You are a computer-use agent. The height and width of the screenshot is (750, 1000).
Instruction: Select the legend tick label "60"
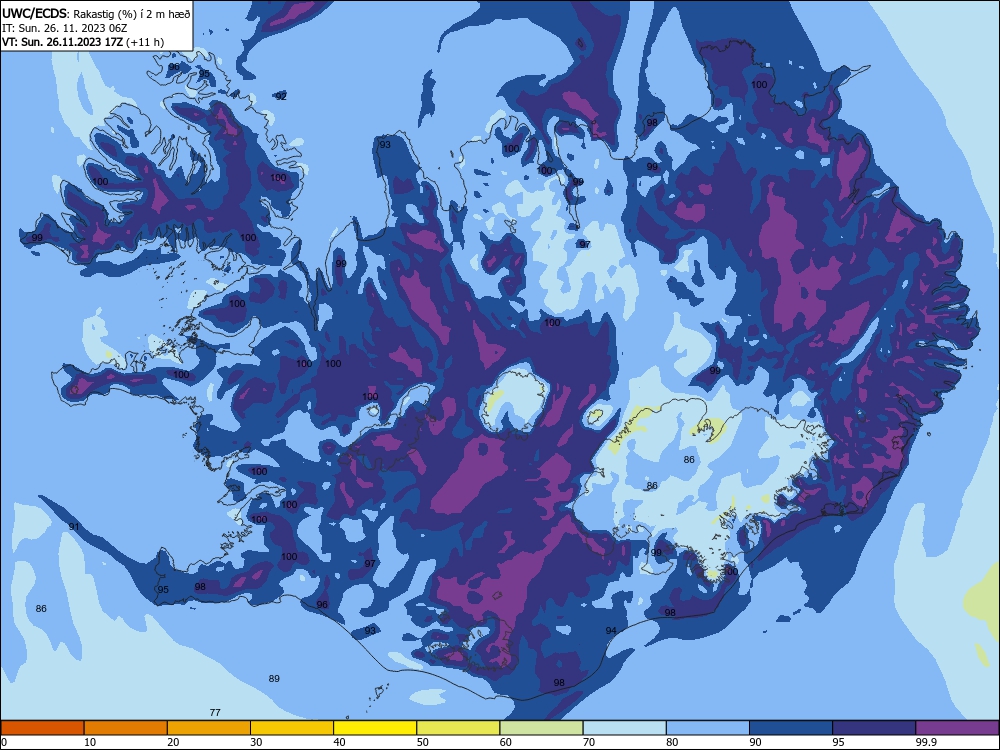pyautogui.click(x=506, y=742)
